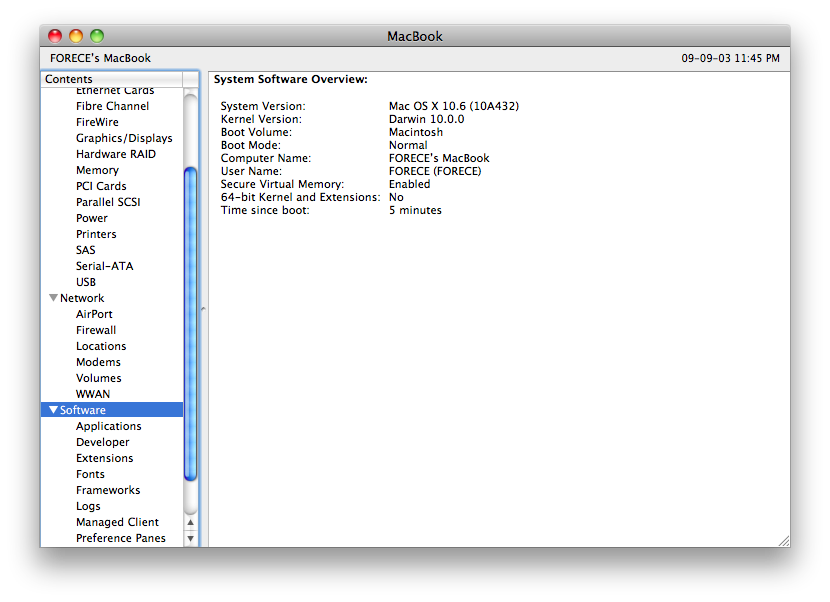Click the 5 minutes uptime value
The width and height of the screenshot is (830, 602).
pos(415,210)
